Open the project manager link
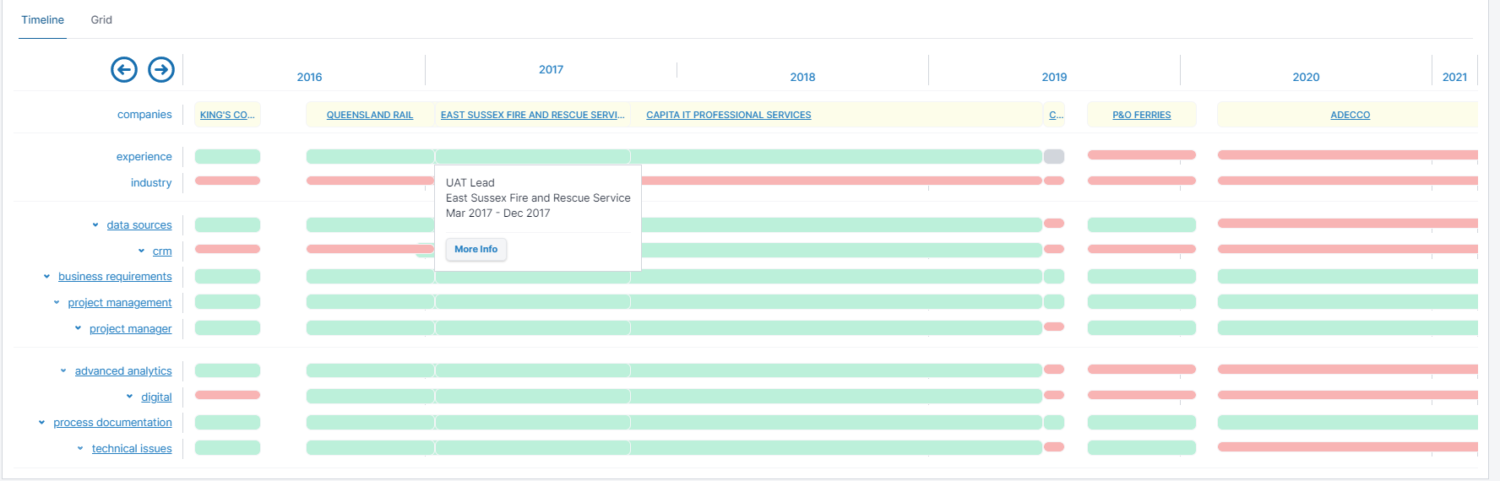This screenshot has height=481, width=1500. 131,328
